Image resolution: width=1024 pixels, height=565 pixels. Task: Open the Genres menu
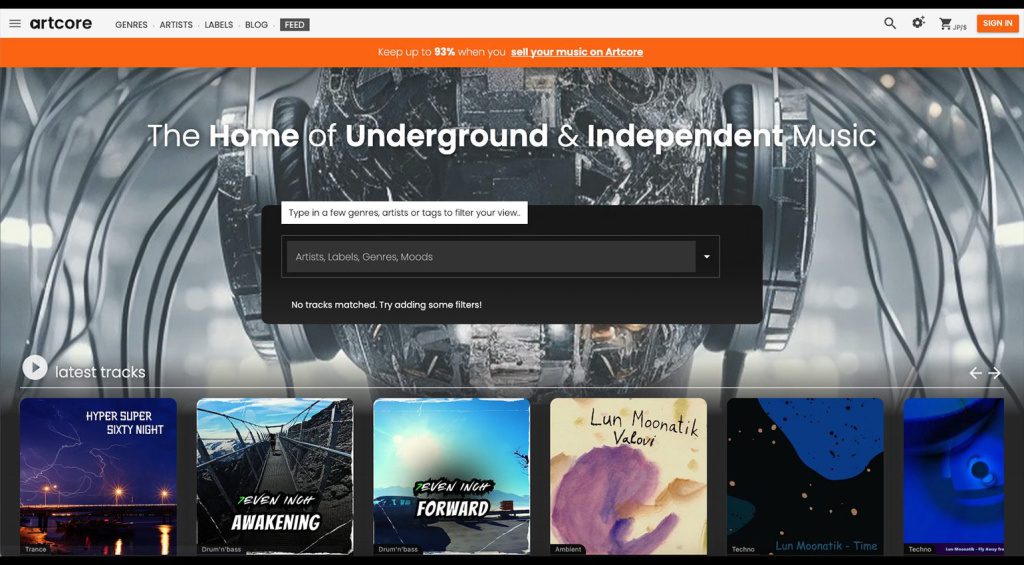pos(131,25)
